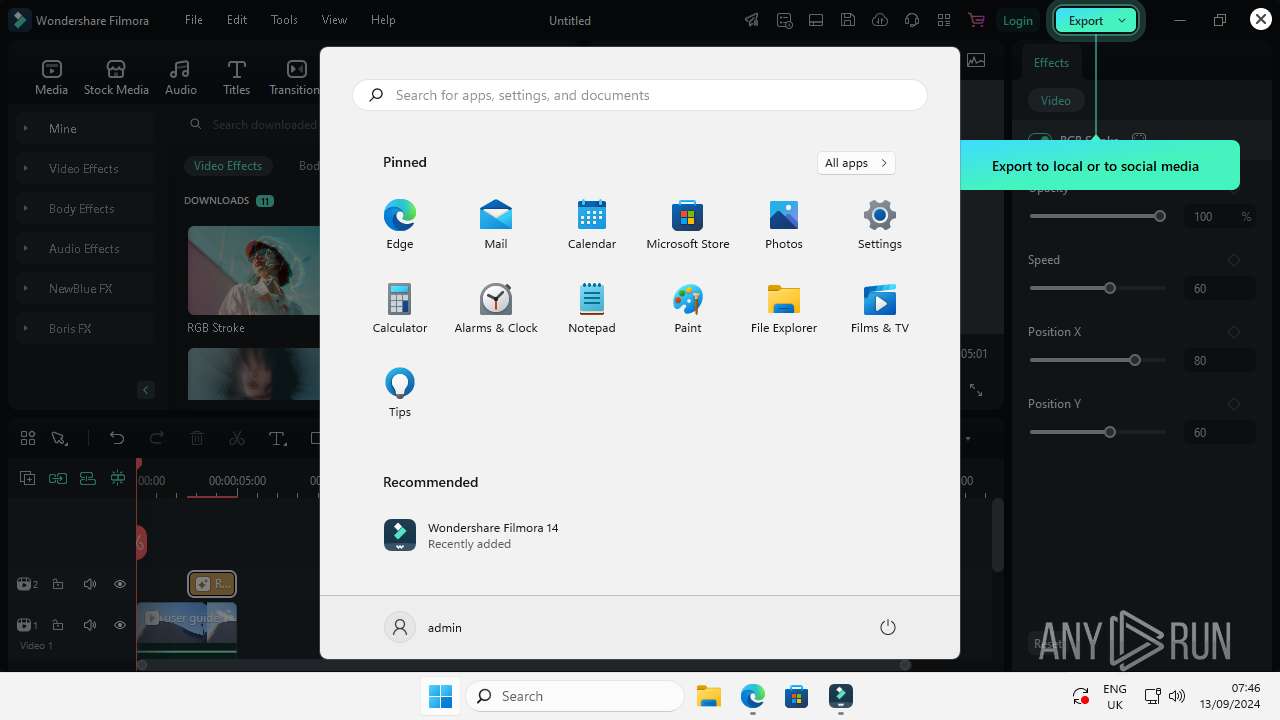The image size is (1280, 720).
Task: Open Microsoft Store in pinned apps grid
Action: coord(688,225)
